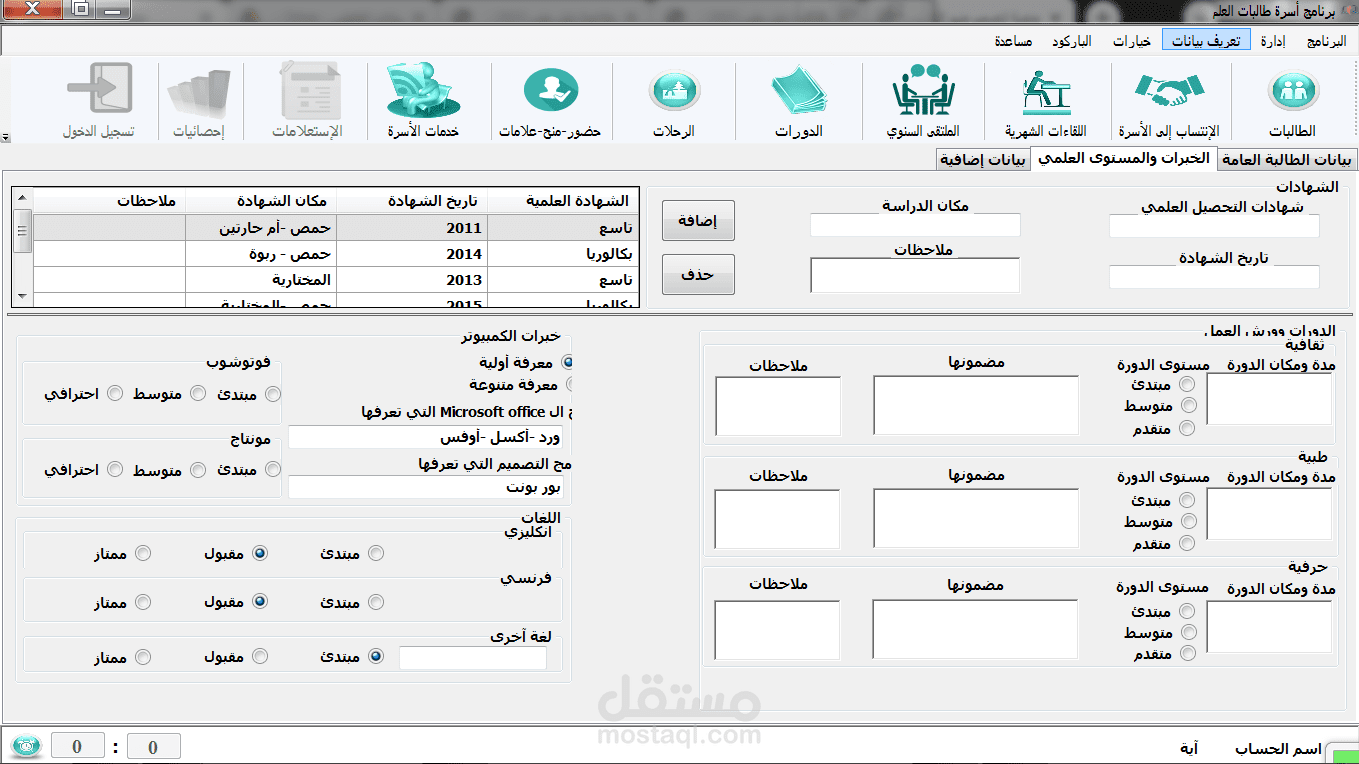
Task: Select معرفة أولية computer experience radio
Action: 569,362
